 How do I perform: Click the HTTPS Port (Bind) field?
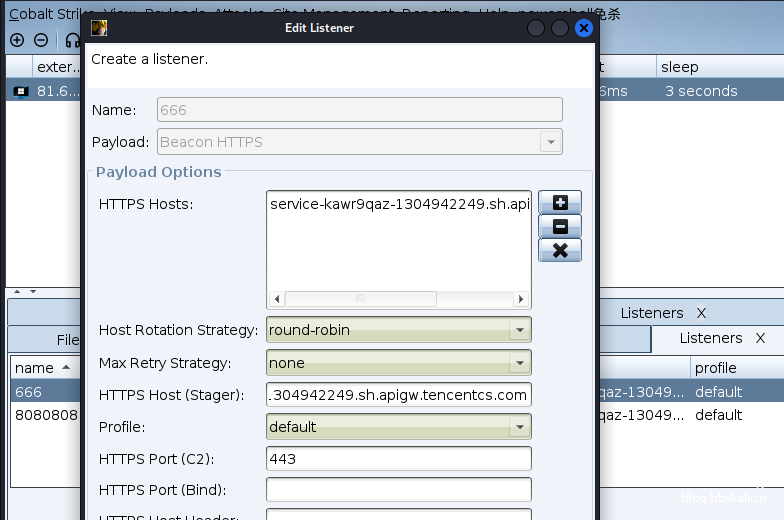[x=398, y=490]
